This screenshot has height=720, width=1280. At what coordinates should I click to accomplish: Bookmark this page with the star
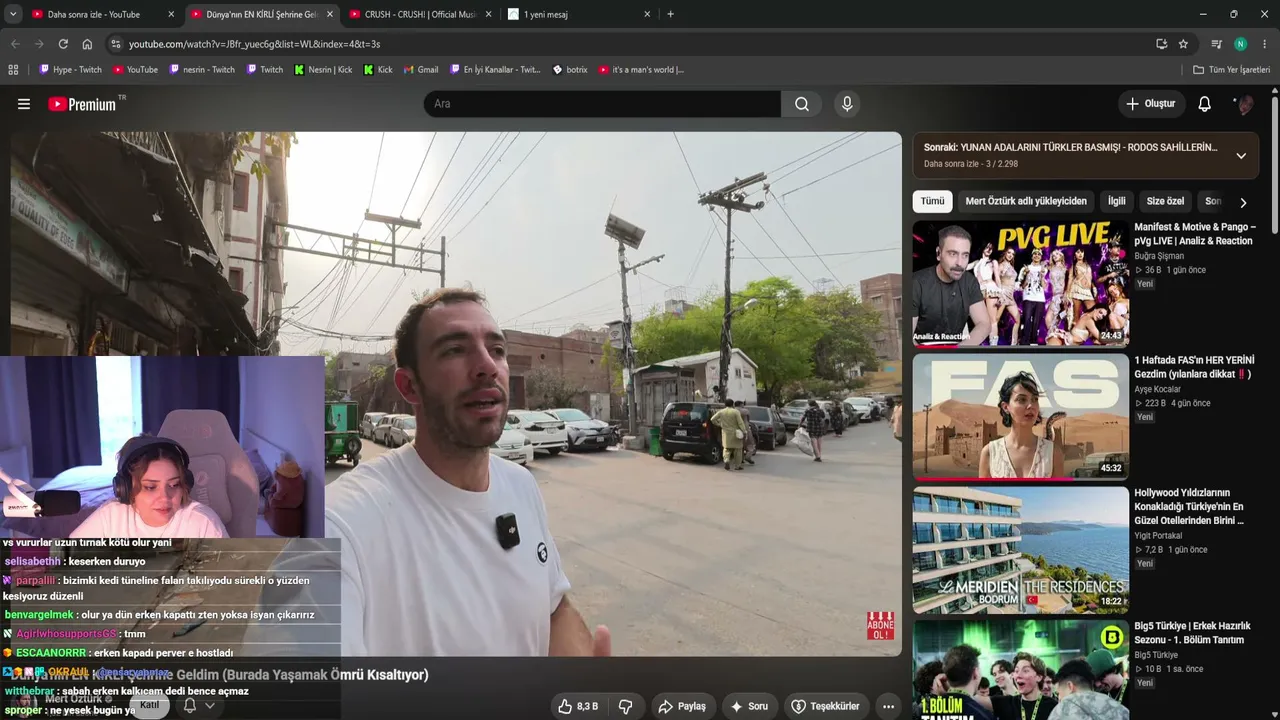pyautogui.click(x=1183, y=44)
